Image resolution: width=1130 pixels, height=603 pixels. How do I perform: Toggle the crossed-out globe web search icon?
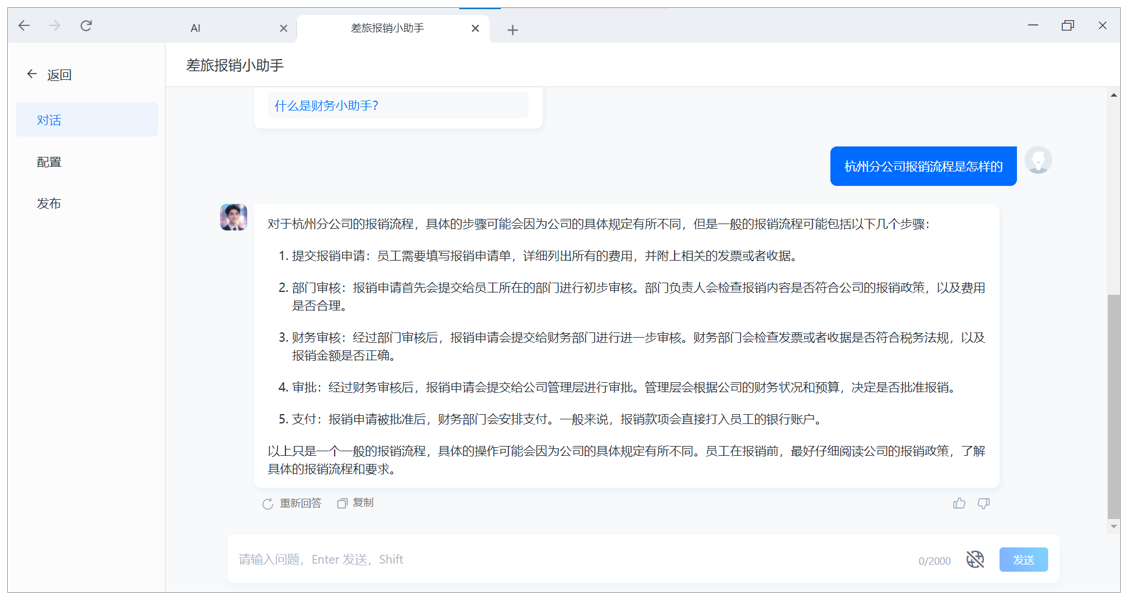click(975, 559)
